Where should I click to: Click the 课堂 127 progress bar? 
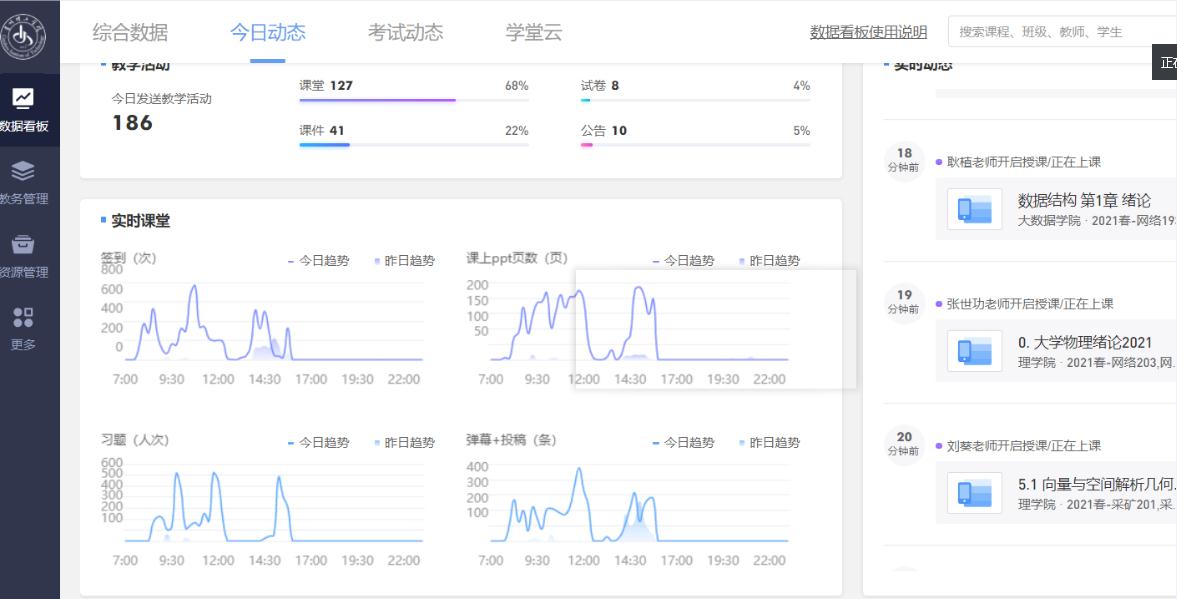tap(413, 100)
